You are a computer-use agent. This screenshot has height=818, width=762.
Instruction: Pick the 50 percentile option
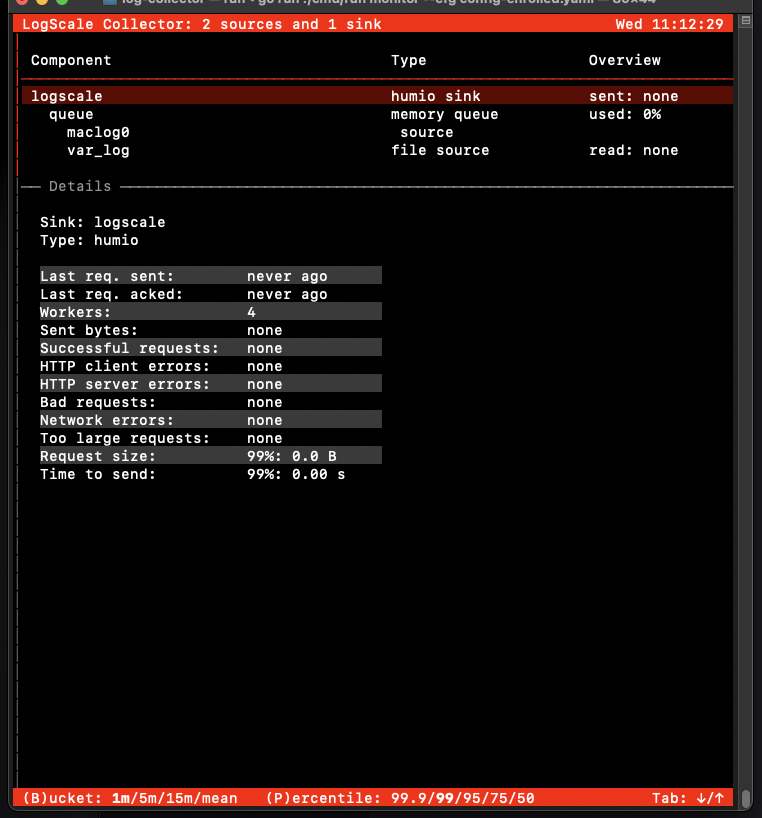pyautogui.click(x=525, y=798)
